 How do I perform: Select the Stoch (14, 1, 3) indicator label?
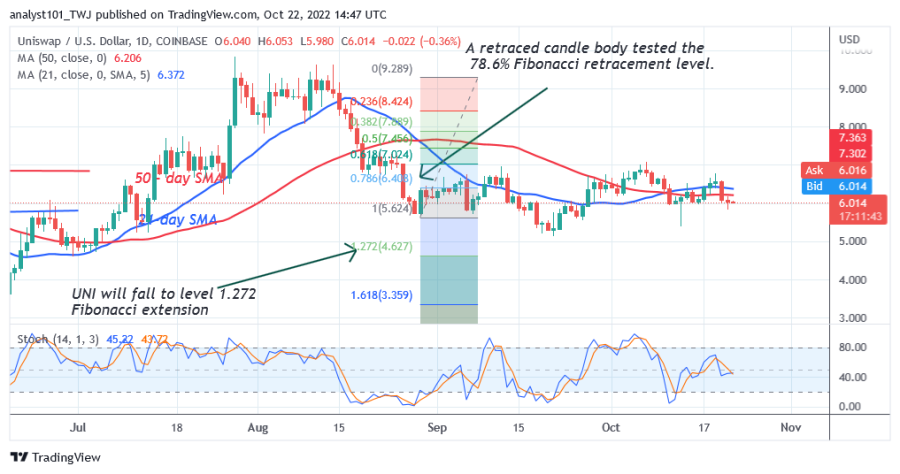click(57, 339)
